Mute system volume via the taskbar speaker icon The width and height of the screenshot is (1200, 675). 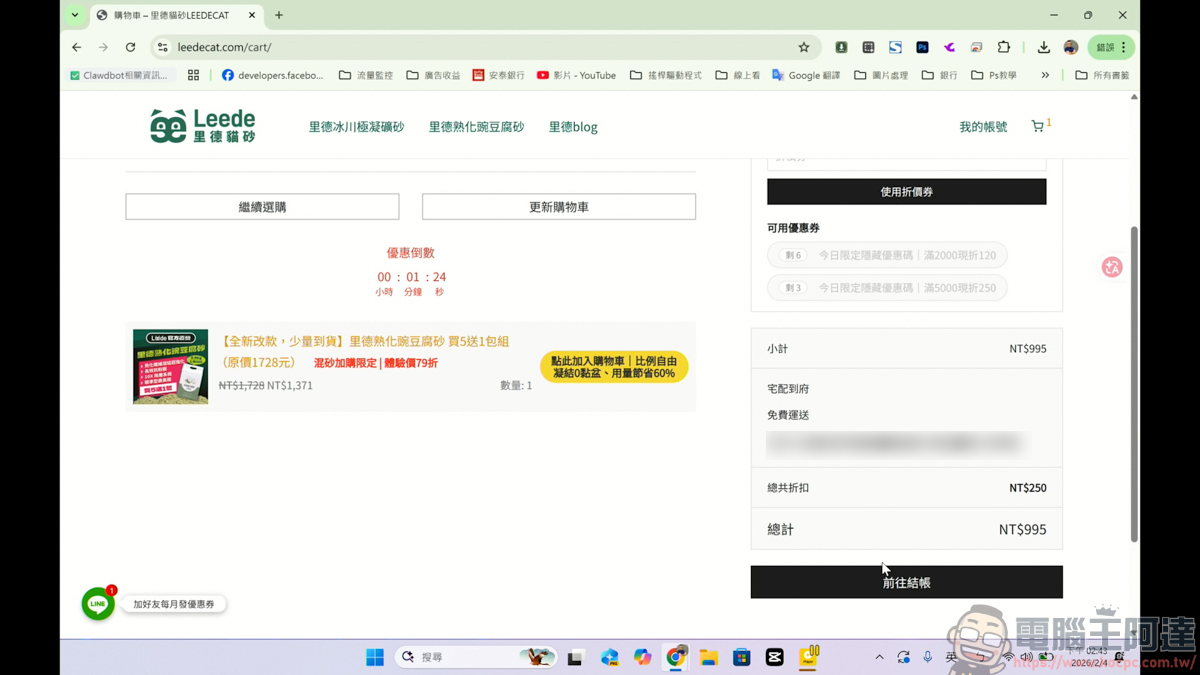(1026, 657)
